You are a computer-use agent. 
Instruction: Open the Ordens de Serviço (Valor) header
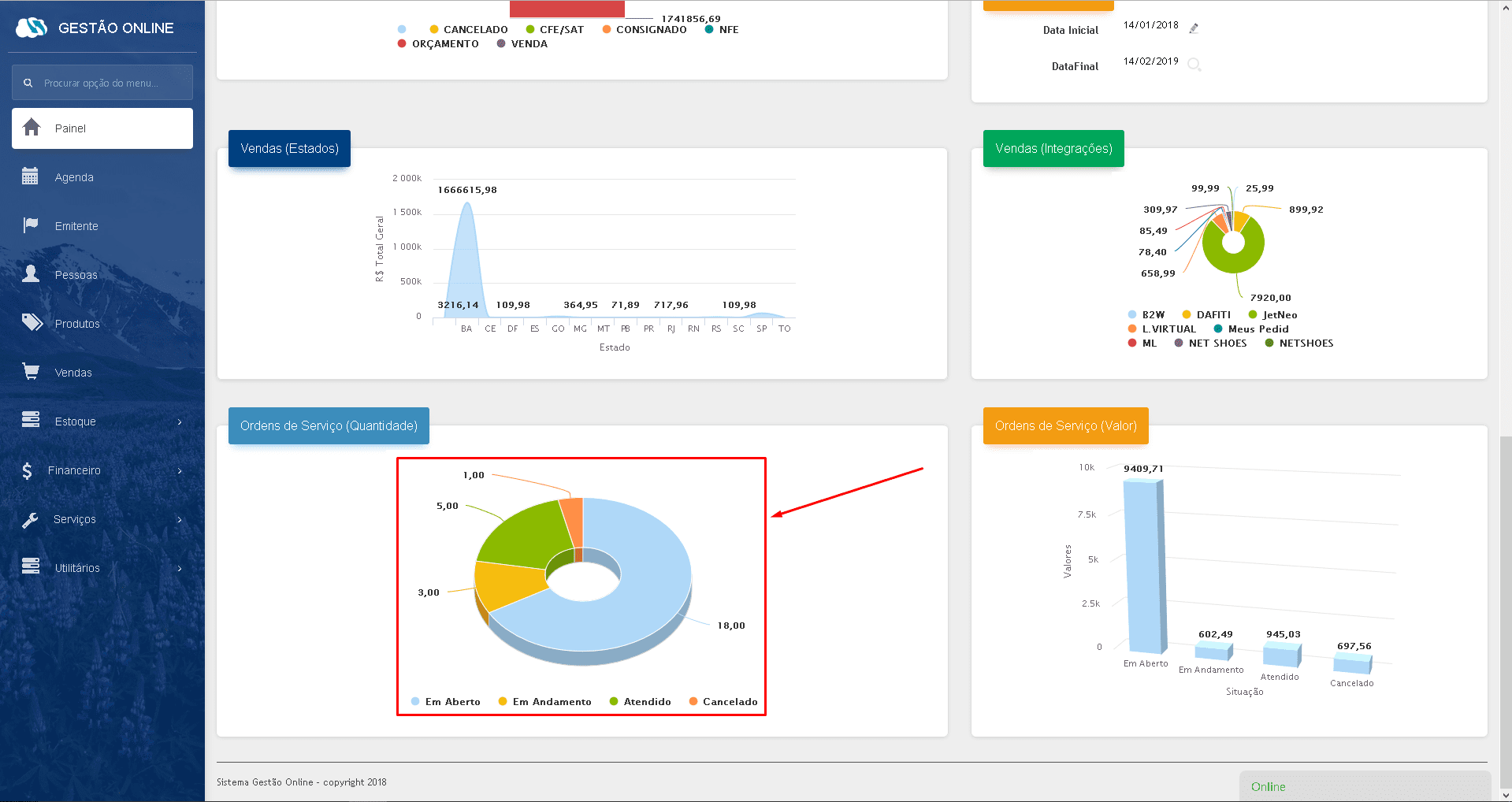[1065, 425]
